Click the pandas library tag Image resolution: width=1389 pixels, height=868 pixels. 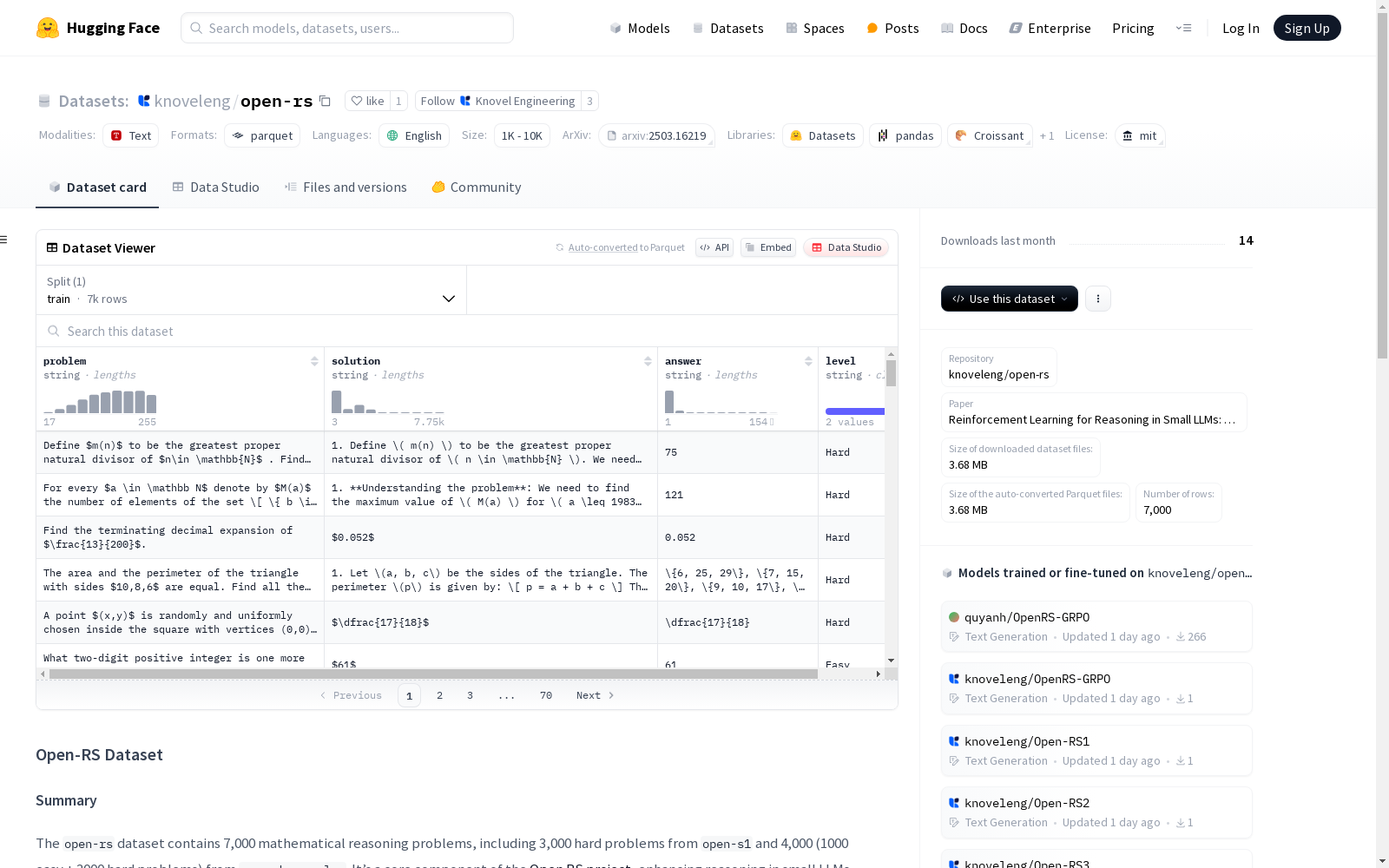click(x=905, y=135)
